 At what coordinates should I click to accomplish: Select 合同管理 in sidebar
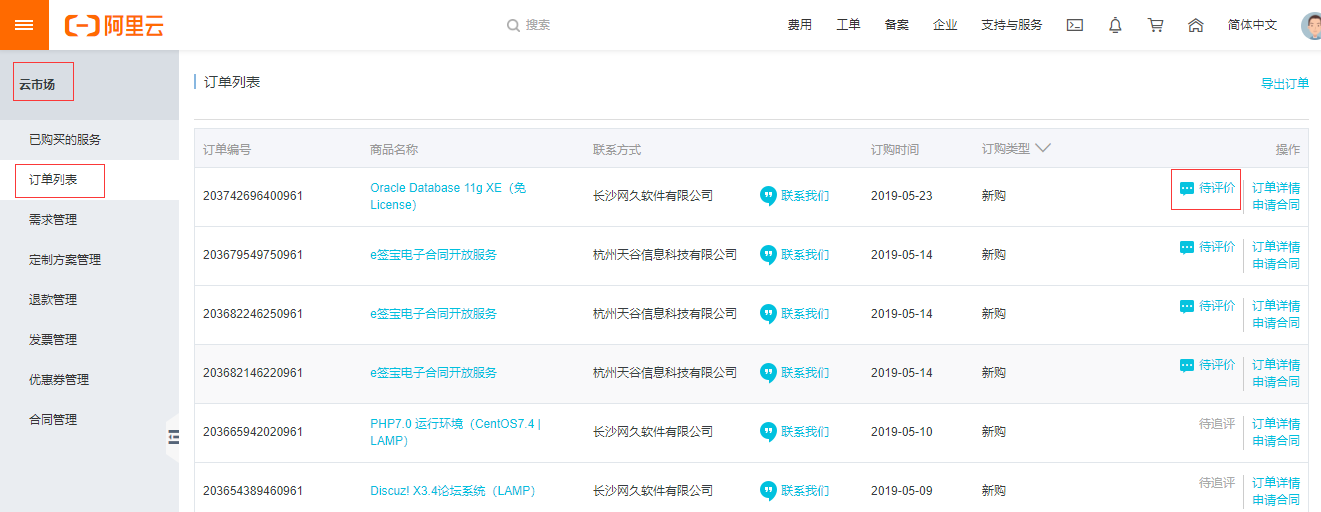[x=53, y=420]
